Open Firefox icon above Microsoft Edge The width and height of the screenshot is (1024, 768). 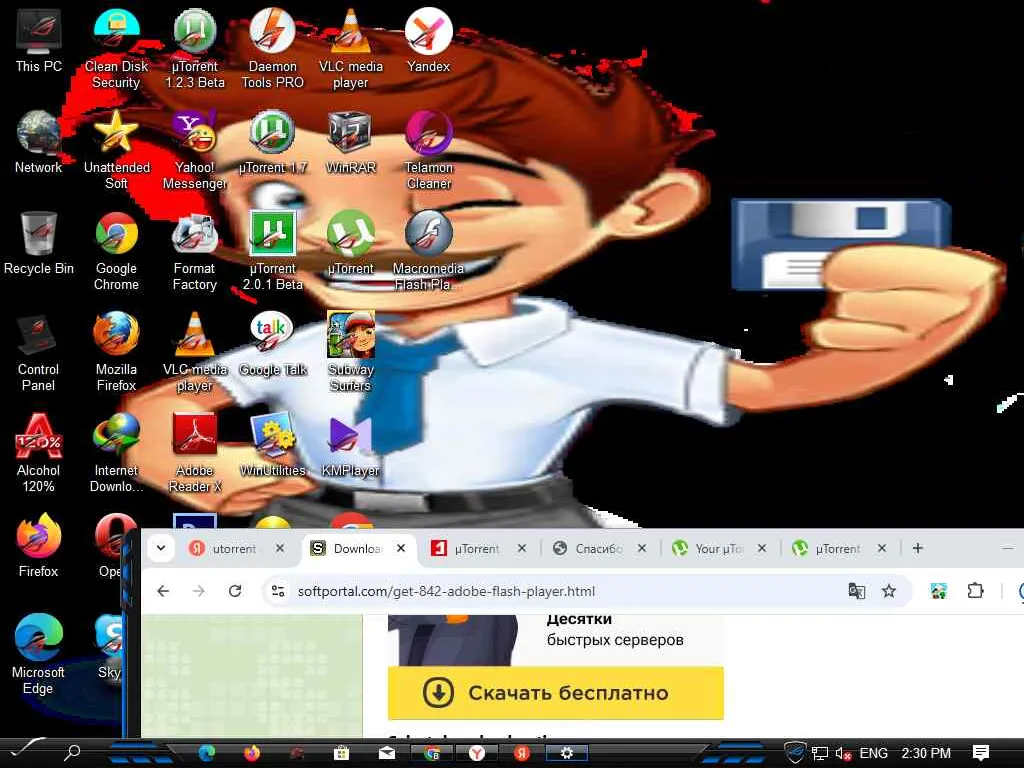click(39, 546)
